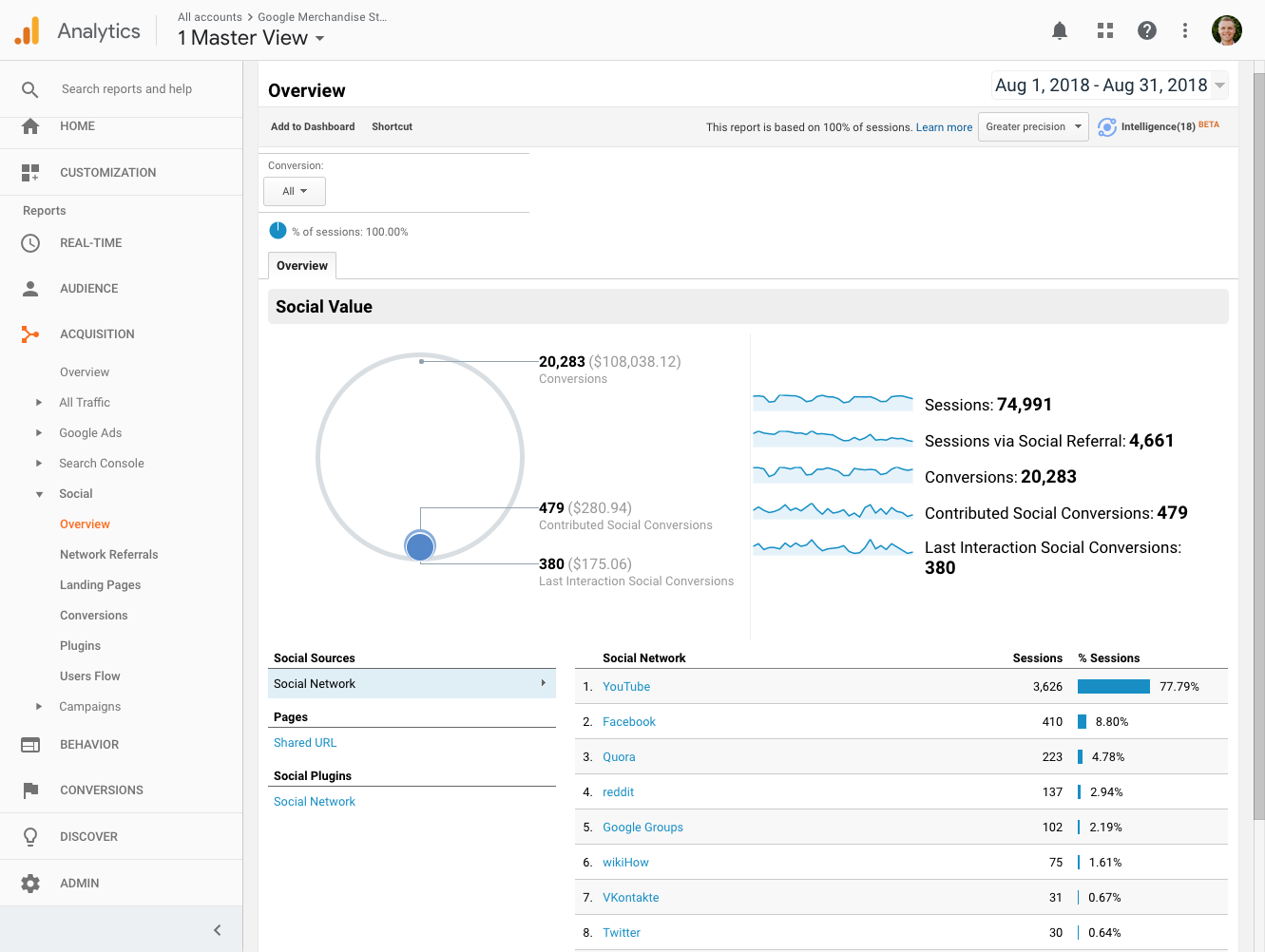Click the Contributed Social Conversions sparkline
This screenshot has height=952, width=1265.
pyautogui.click(x=833, y=511)
